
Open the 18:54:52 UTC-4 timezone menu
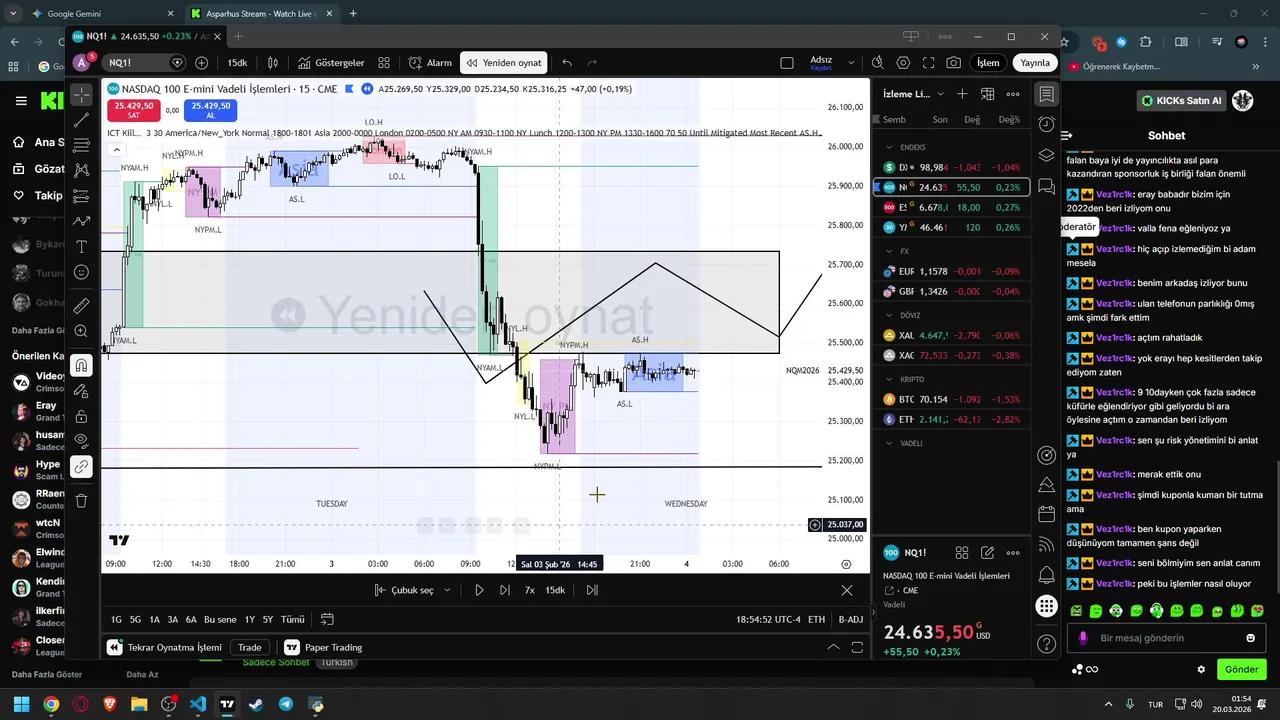click(x=768, y=619)
